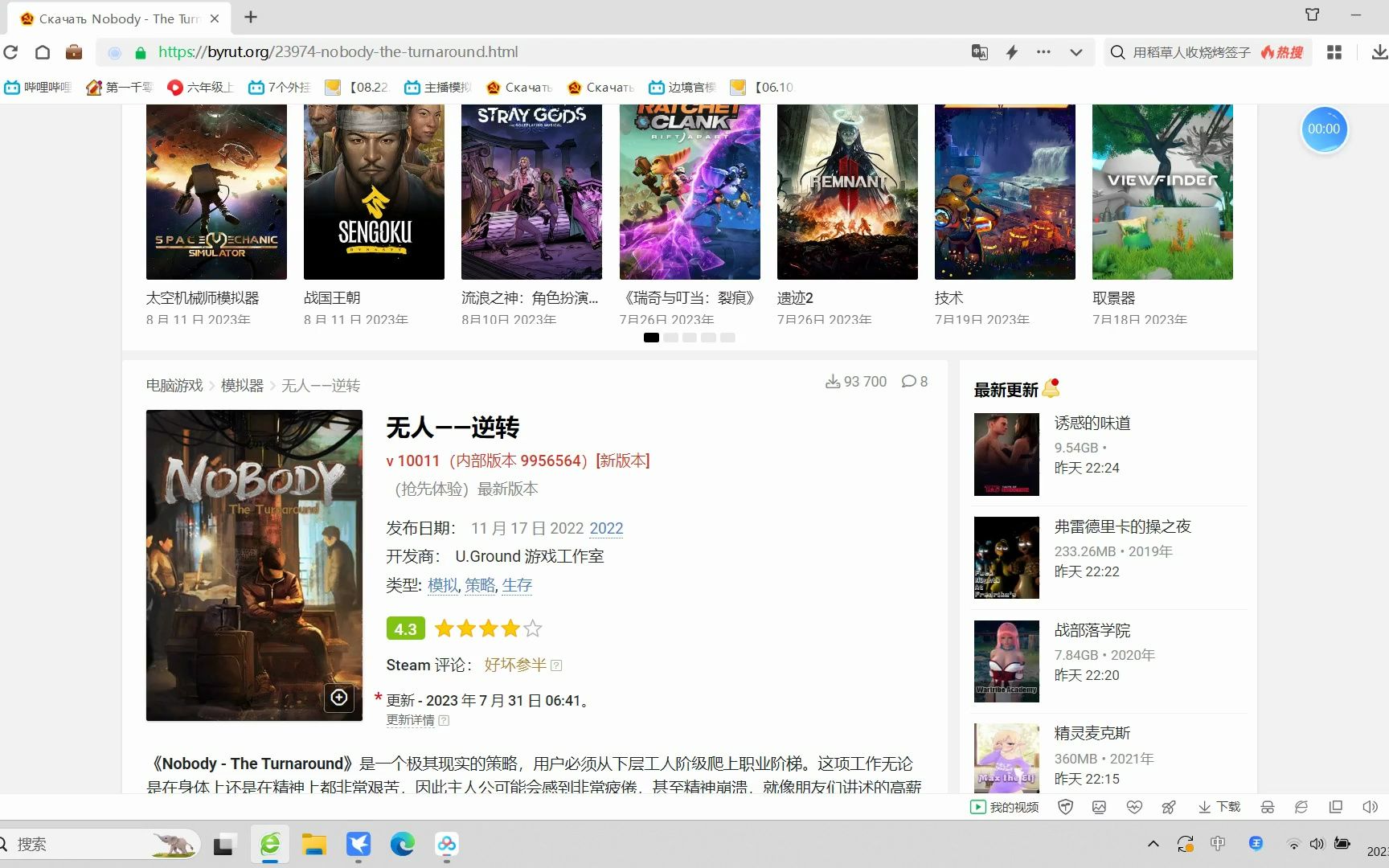Click the rocket accelerator icon in status bar

(1169, 807)
